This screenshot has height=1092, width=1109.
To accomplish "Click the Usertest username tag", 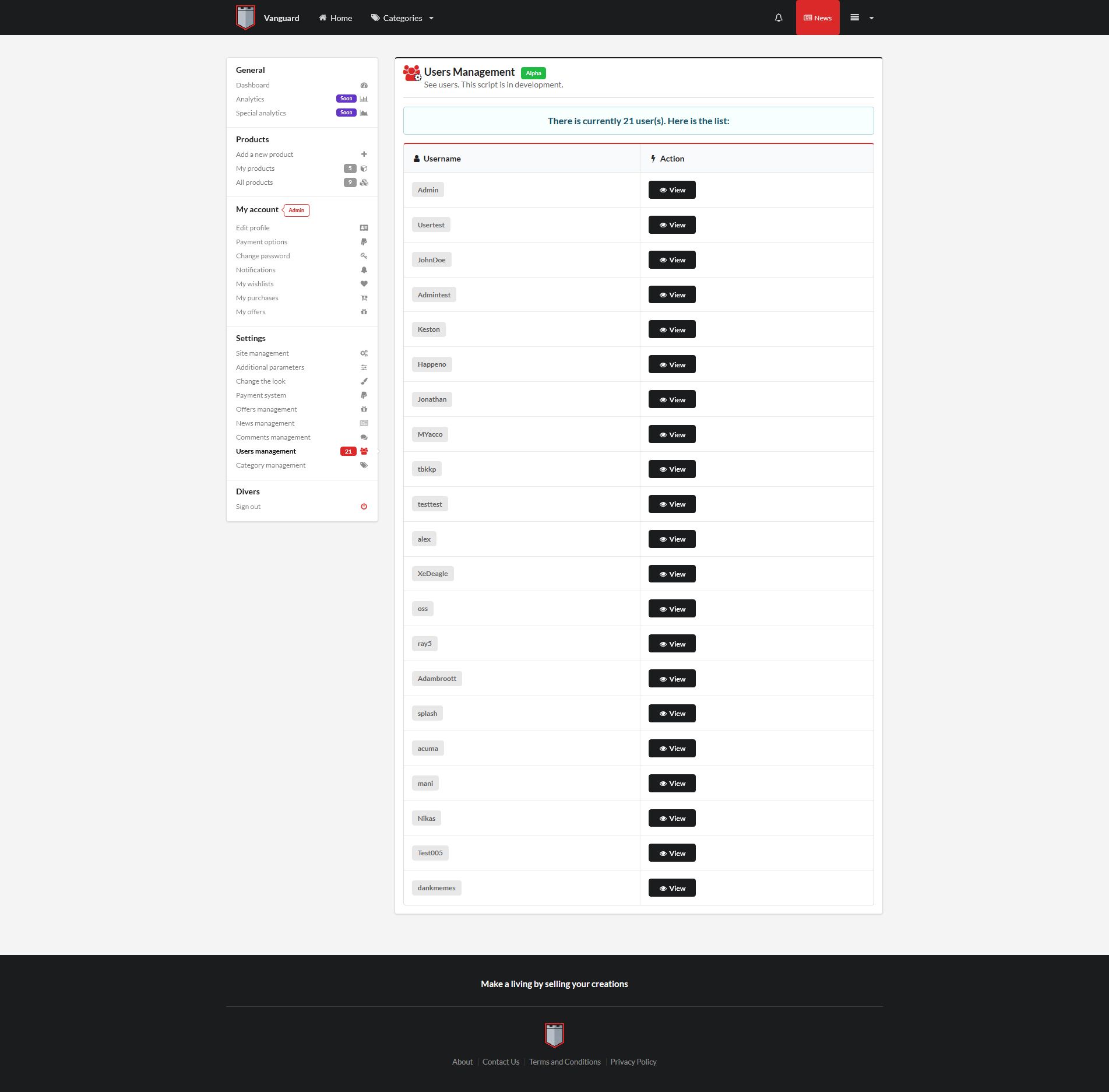I will 431,225.
